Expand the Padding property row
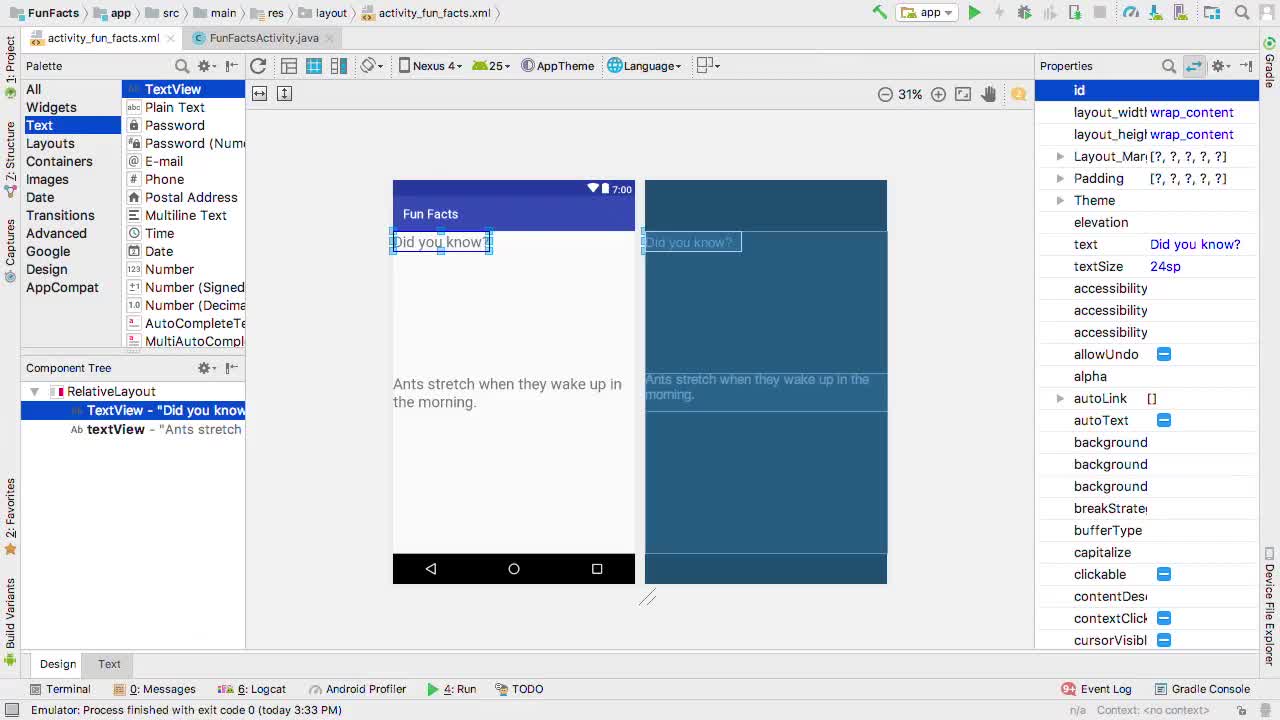This screenshot has height=720, width=1280. 1060,178
